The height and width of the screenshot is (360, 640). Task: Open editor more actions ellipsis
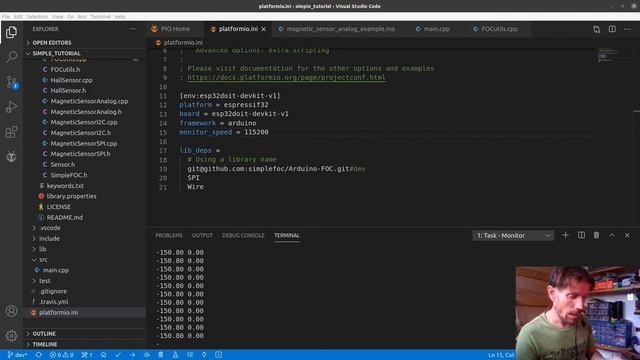coord(627,29)
